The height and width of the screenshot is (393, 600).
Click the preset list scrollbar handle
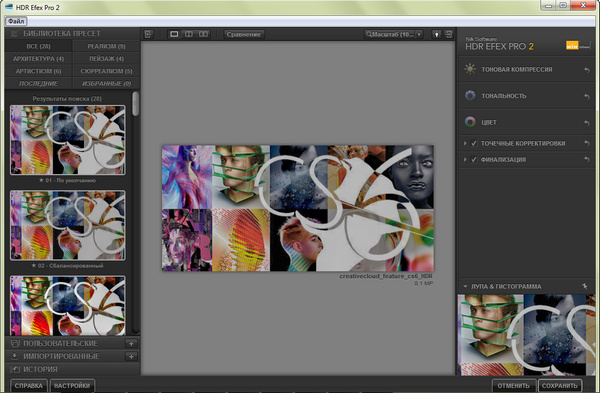pyautogui.click(x=136, y=103)
